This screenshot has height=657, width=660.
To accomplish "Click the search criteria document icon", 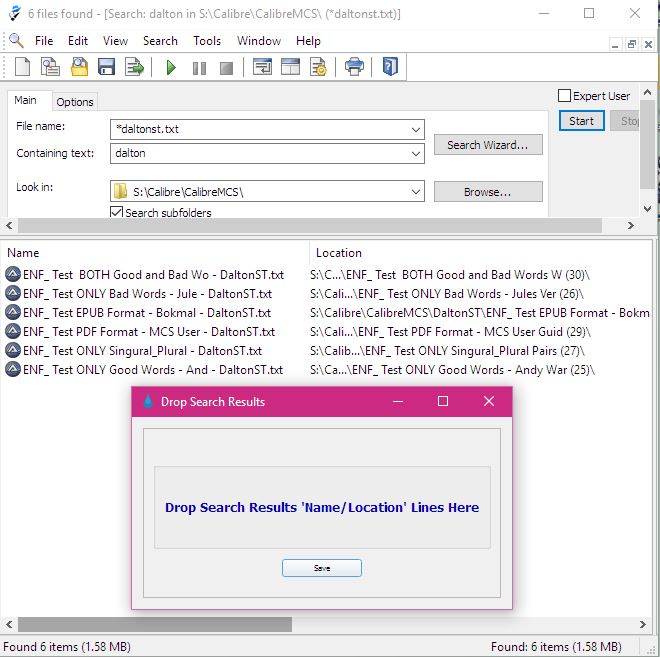I will point(50,67).
